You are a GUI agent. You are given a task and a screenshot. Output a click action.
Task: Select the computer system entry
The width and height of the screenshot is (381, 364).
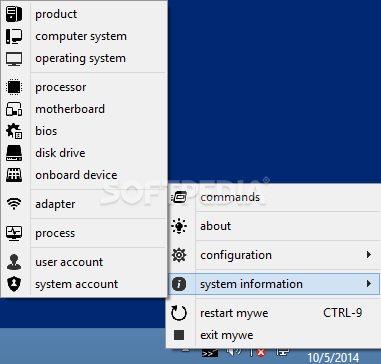tap(84, 36)
